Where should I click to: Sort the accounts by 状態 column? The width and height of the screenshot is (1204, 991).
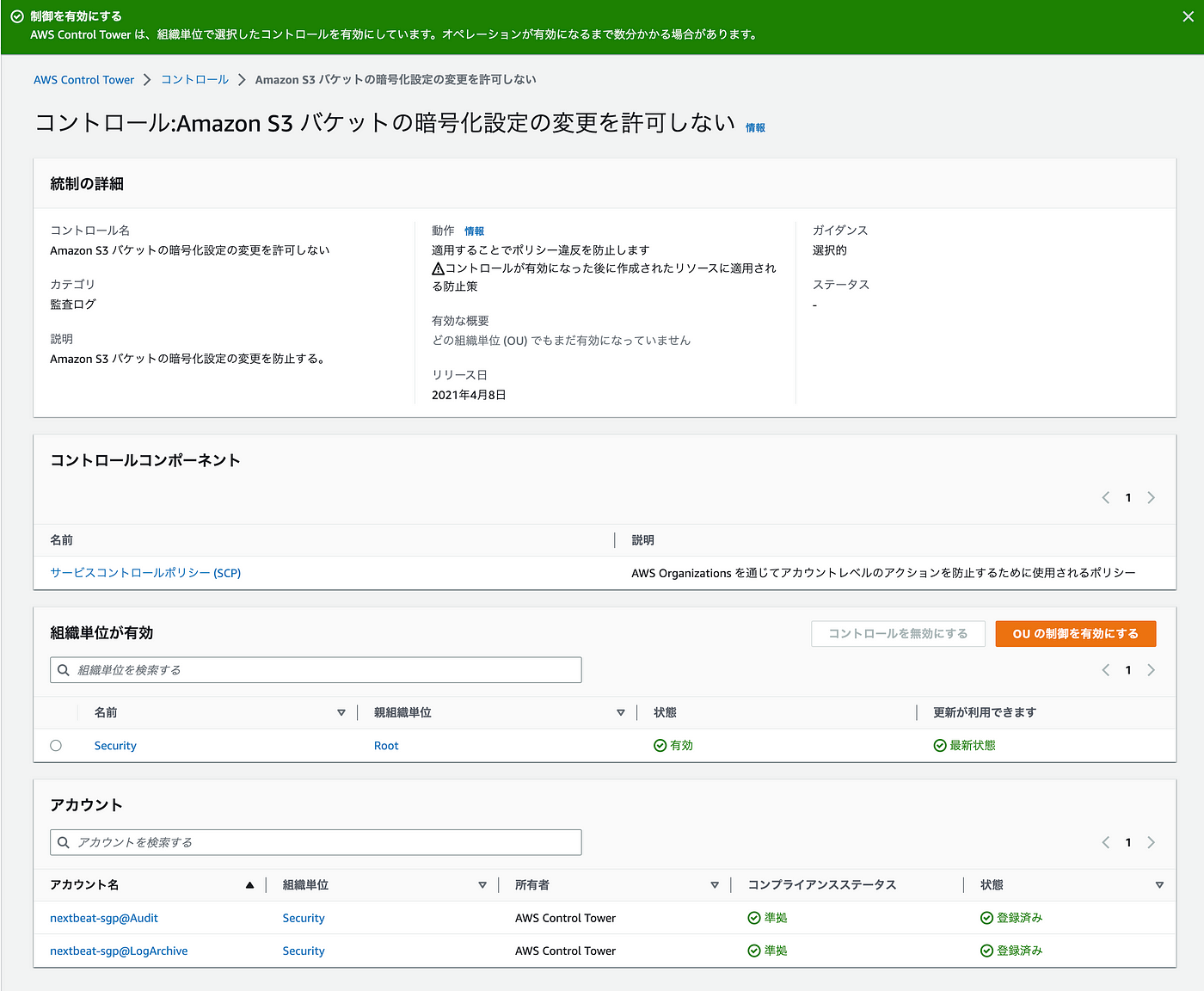(1159, 884)
